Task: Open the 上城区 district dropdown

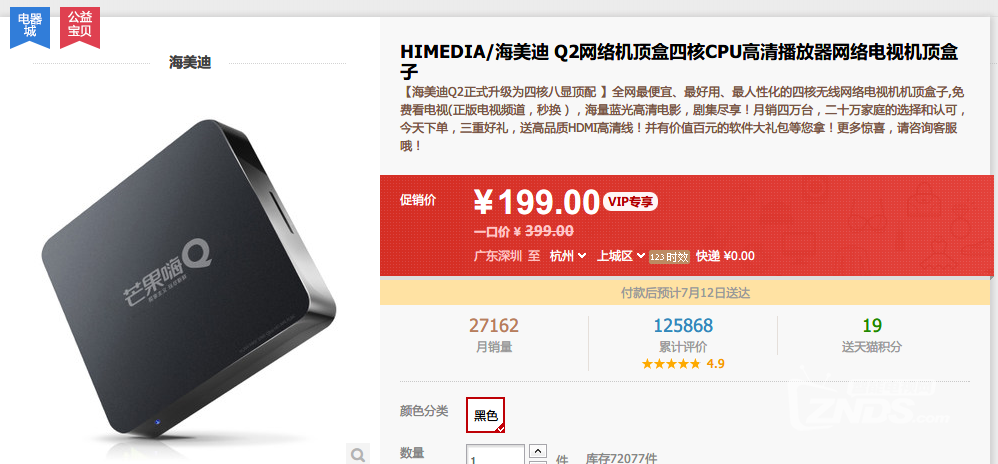Action: click(621, 256)
